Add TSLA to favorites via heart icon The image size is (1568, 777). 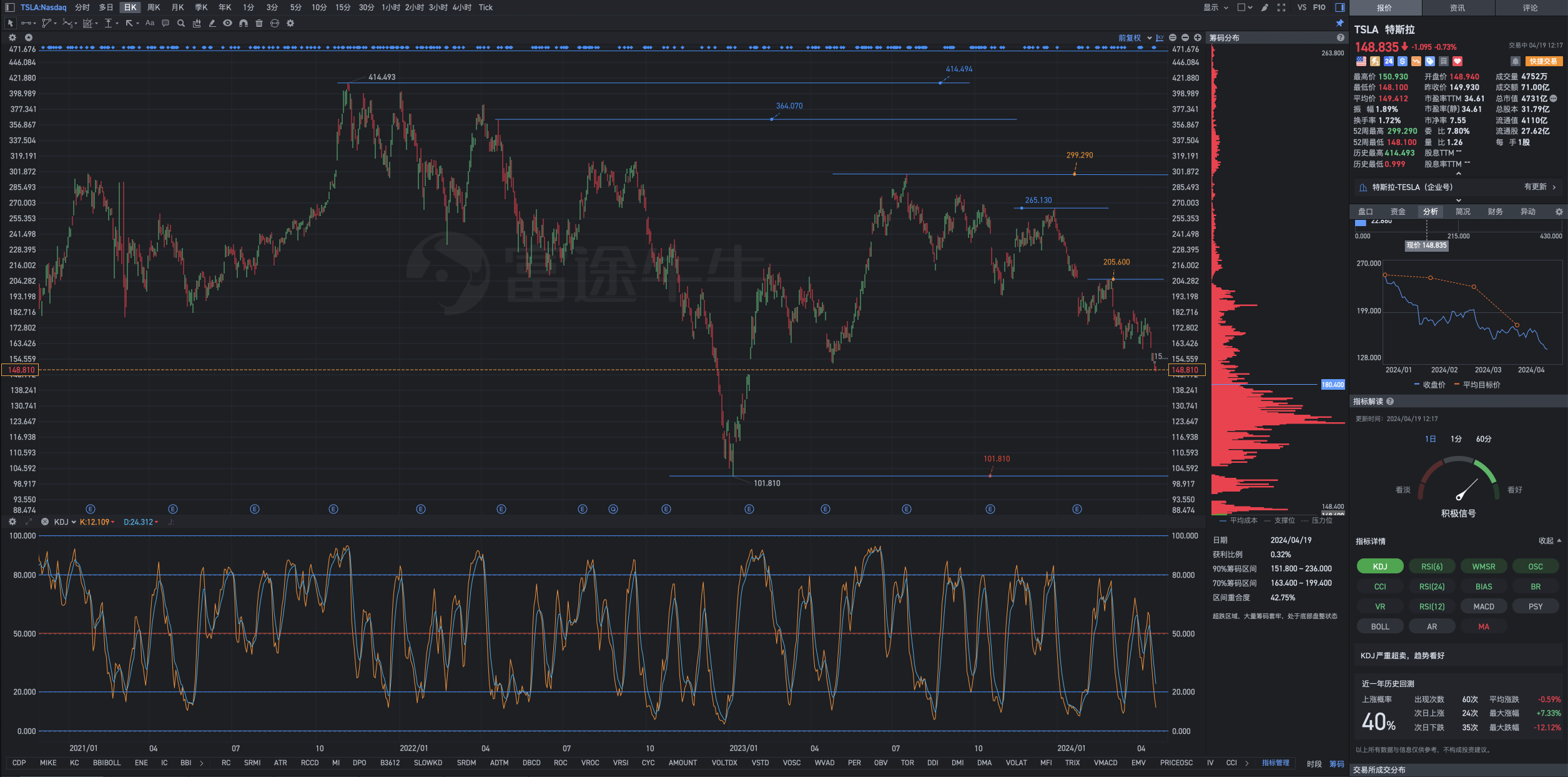pos(1457,61)
